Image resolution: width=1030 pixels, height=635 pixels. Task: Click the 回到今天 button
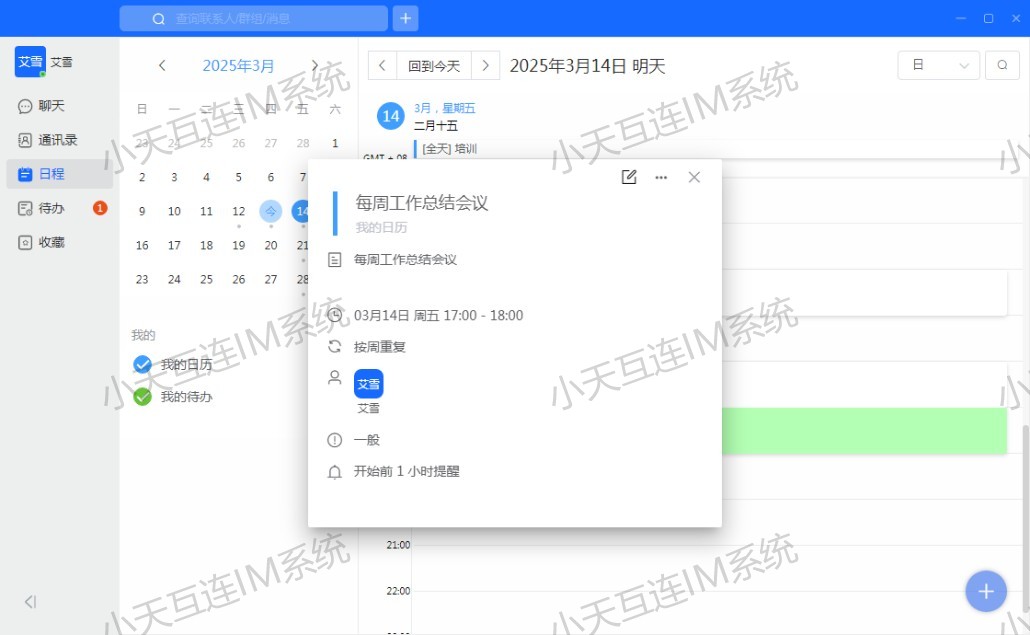pos(434,66)
